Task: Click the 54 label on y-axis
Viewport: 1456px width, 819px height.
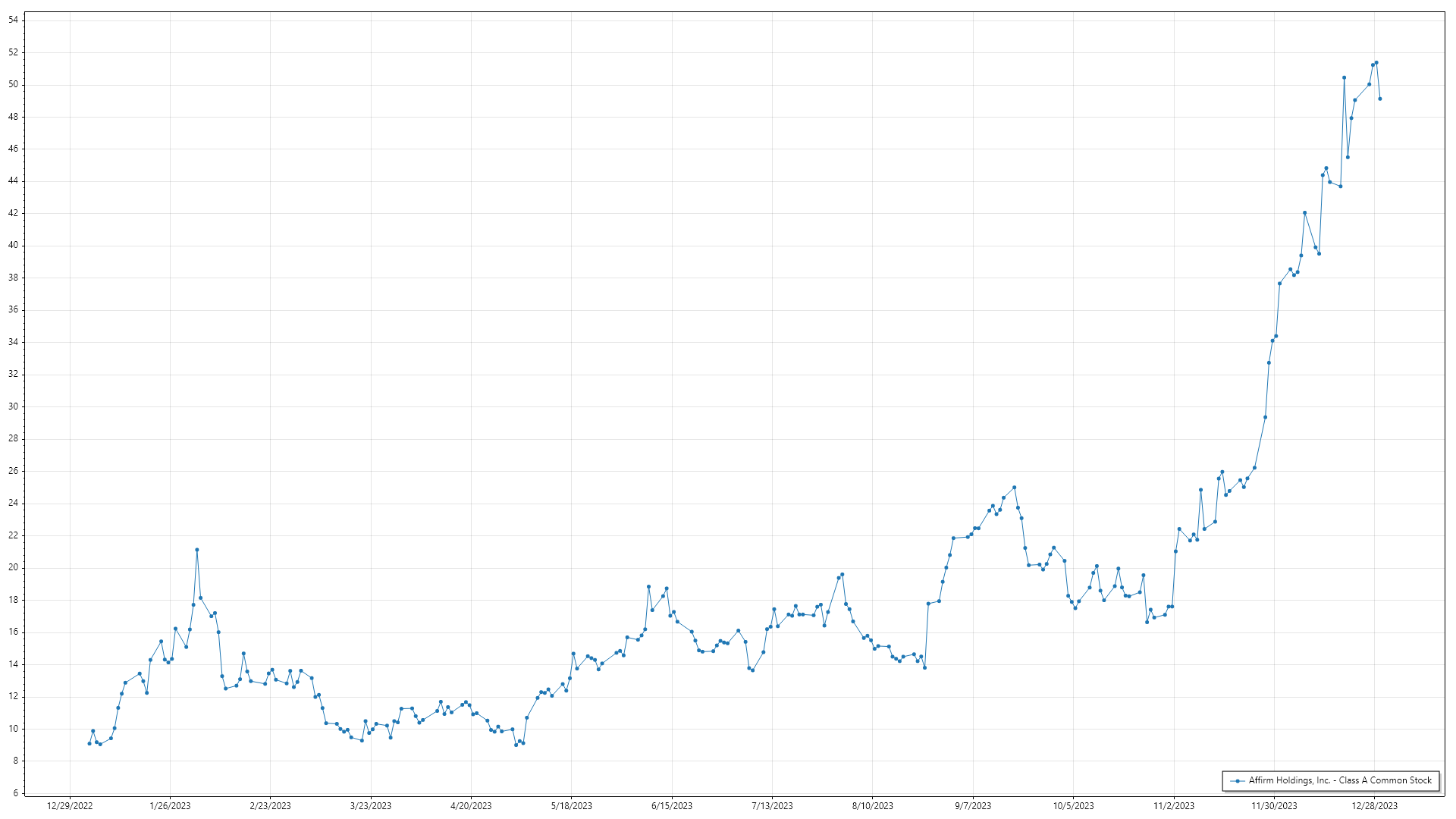Action: [13, 20]
